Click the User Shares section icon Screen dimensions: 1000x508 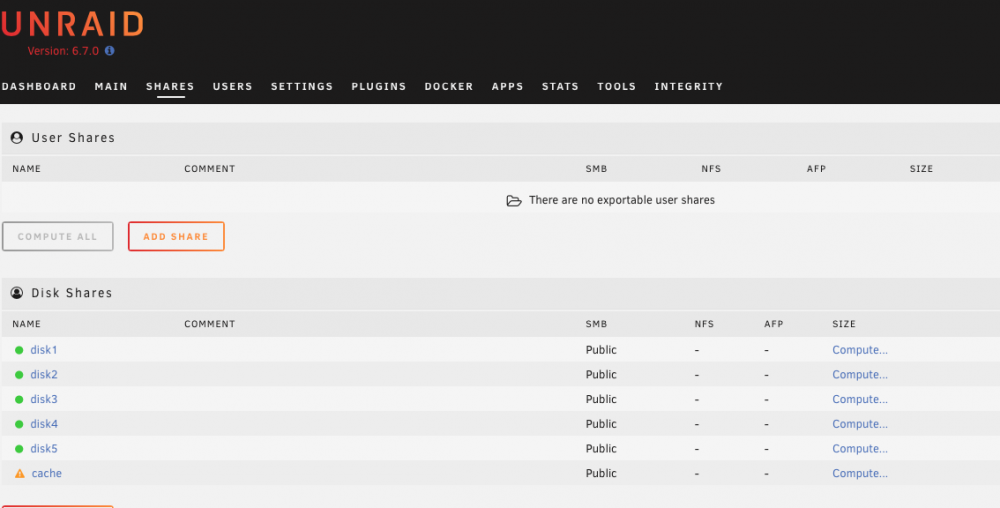click(x=17, y=138)
